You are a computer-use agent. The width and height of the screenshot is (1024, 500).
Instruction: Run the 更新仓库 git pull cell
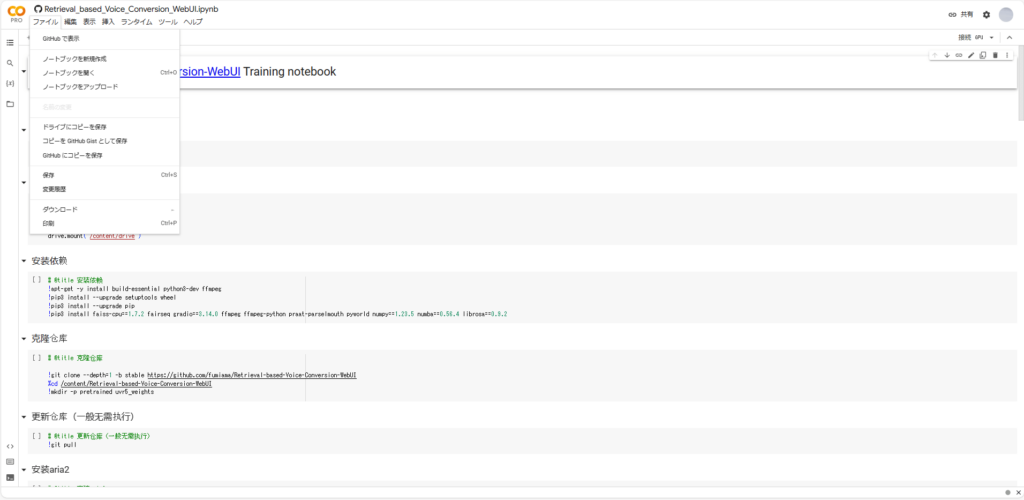[x=37, y=435]
